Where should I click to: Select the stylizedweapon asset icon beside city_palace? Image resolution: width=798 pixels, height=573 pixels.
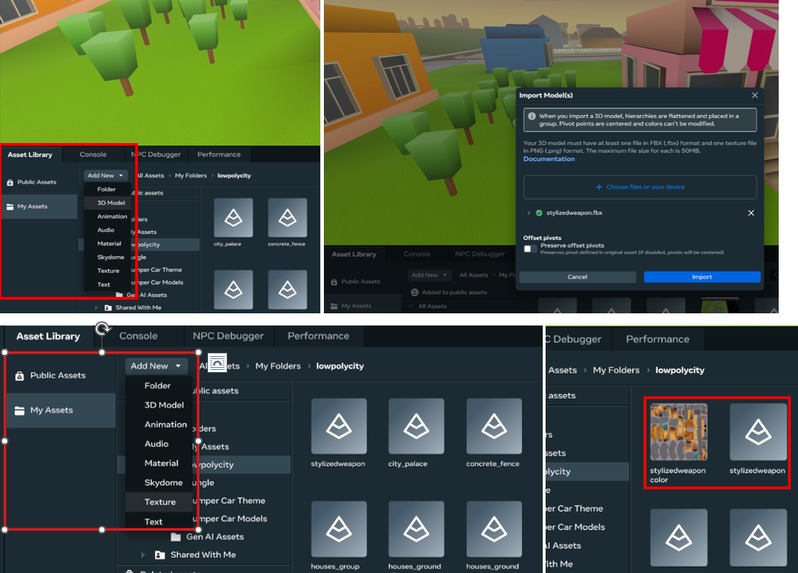339,426
